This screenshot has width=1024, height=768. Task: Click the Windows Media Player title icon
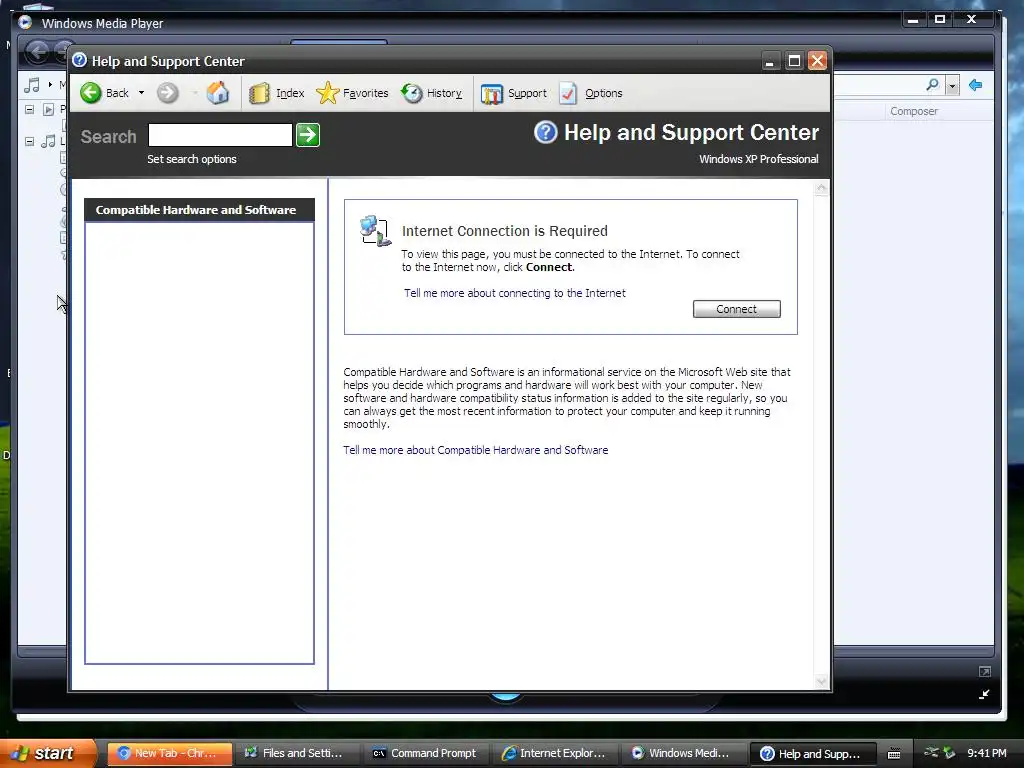point(25,23)
